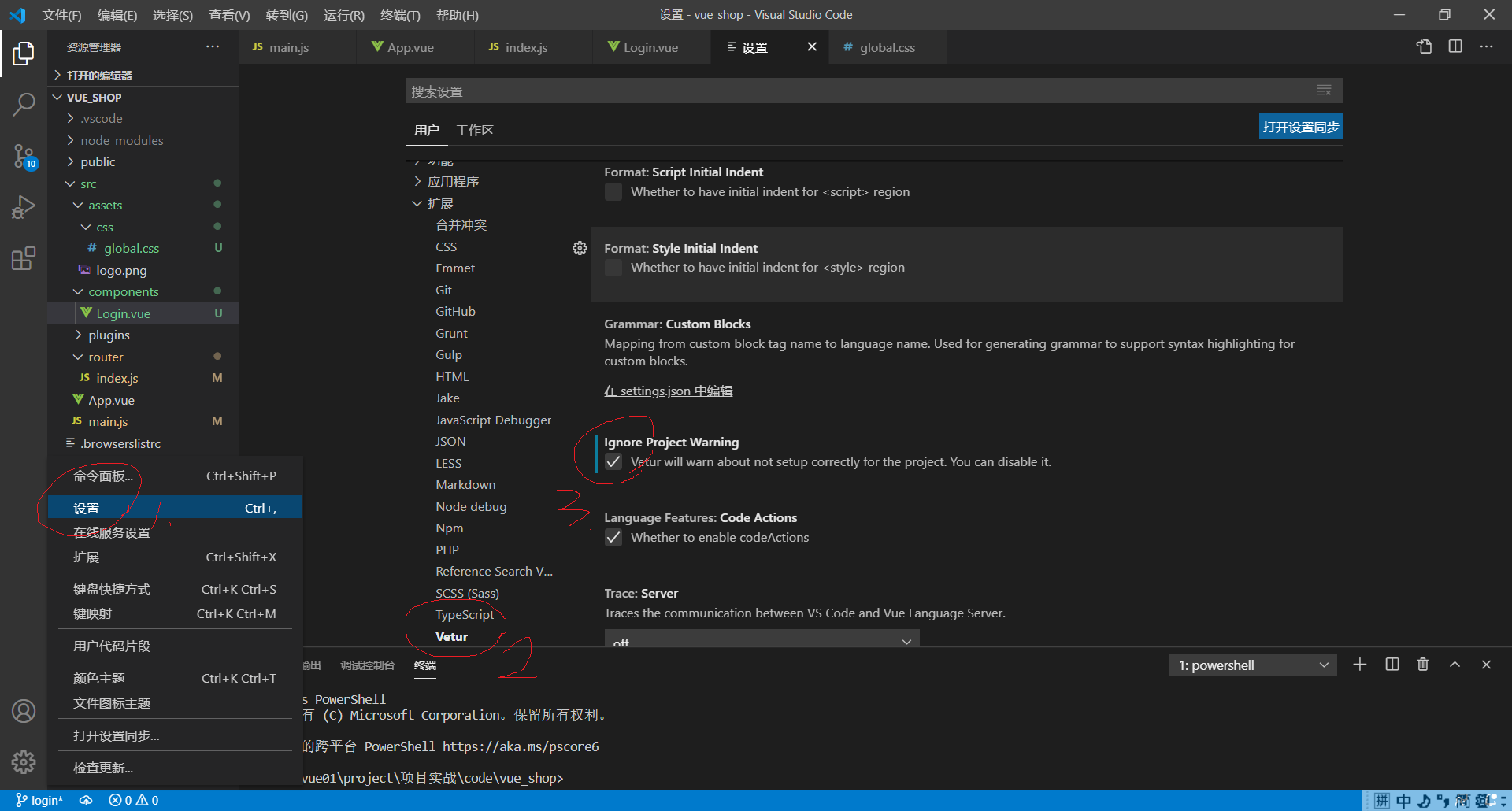This screenshot has height=811, width=1512.
Task: Open the Search view in activity bar
Action: 24,103
